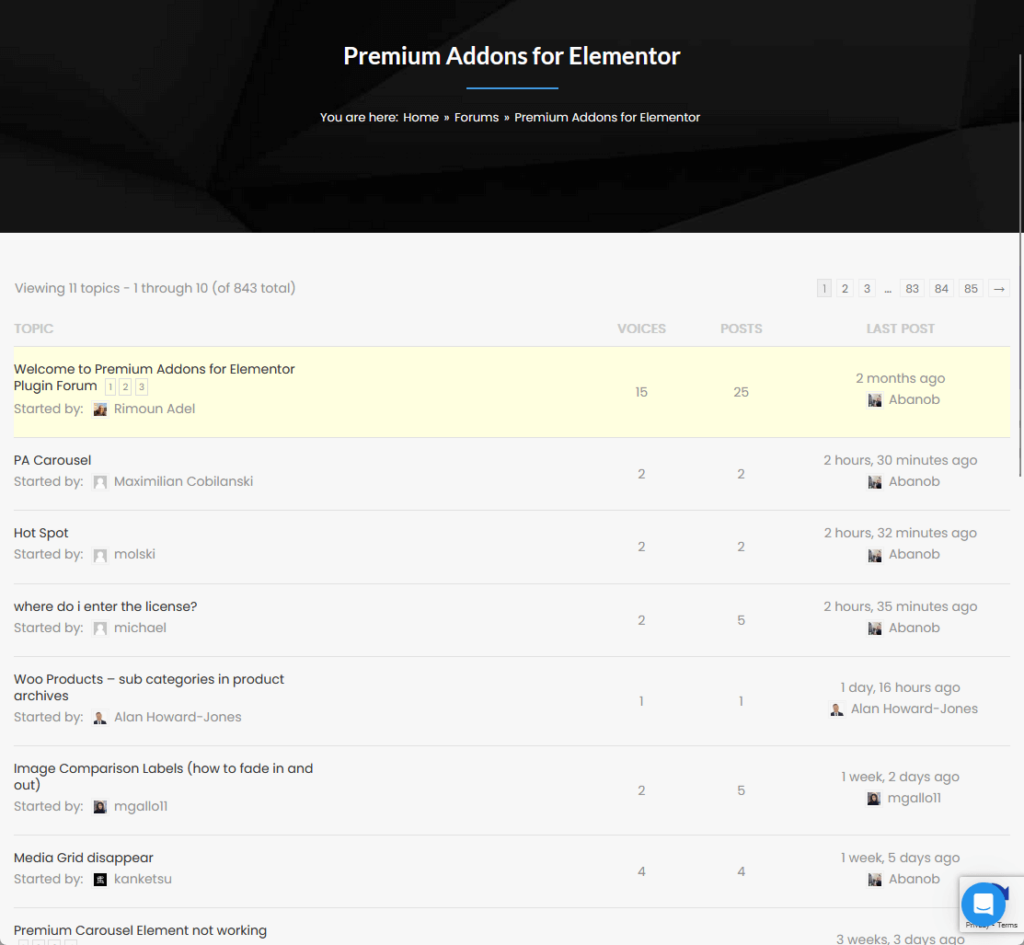The width and height of the screenshot is (1024, 945).
Task: Click Abanob's avatar in the Welcome topic row
Action: 873,399
